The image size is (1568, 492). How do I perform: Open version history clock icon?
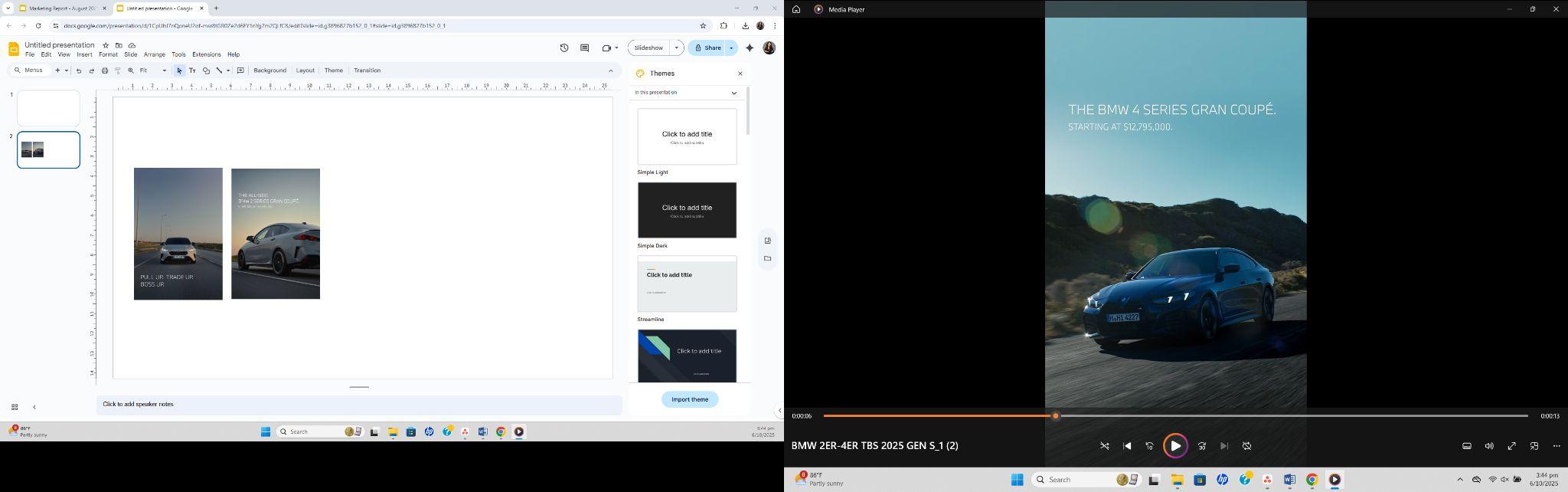click(x=564, y=48)
